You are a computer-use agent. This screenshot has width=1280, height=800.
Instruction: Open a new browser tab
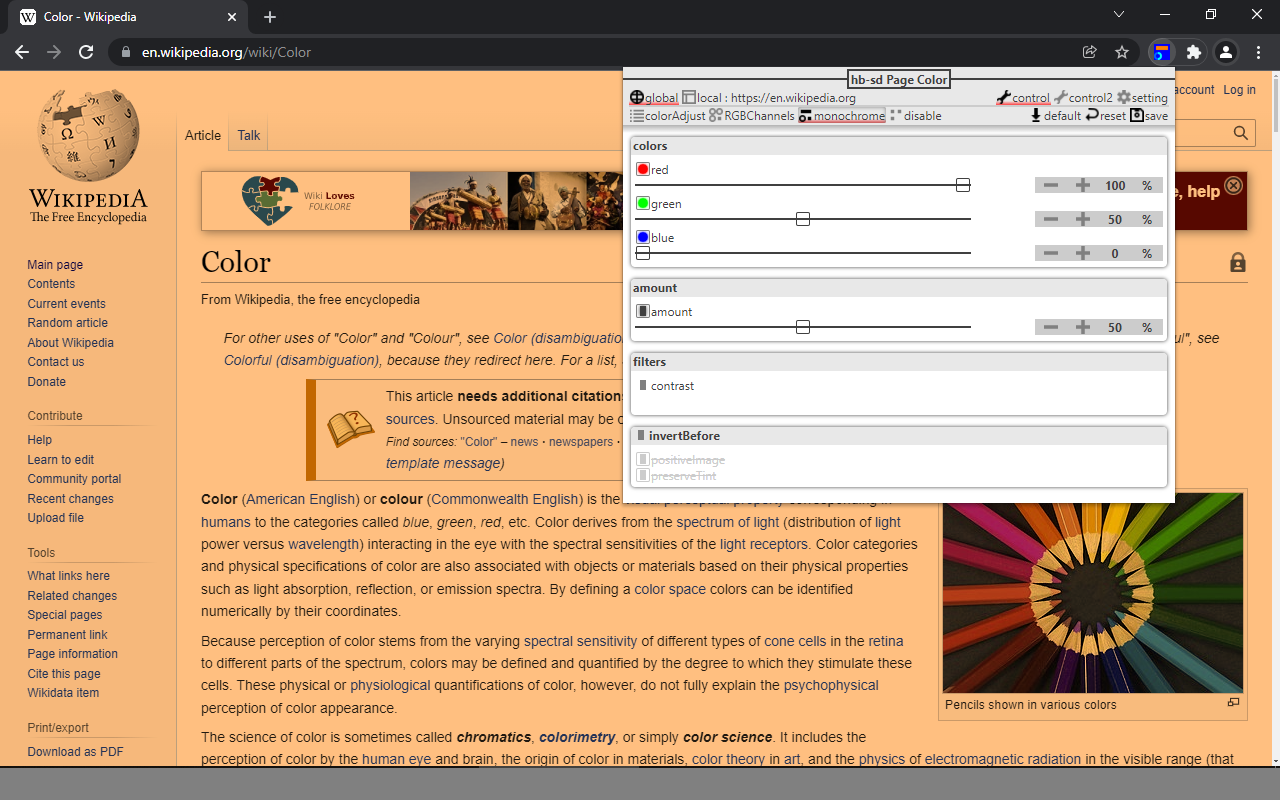(270, 17)
